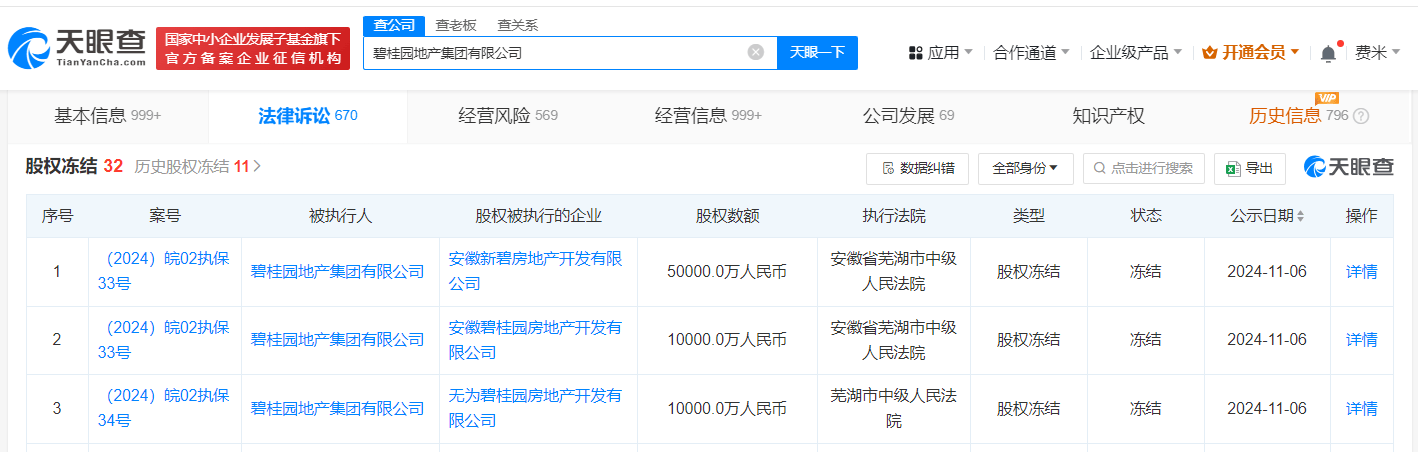The image size is (1418, 452).
Task: Expand 历史股权冻结 with its chevron
Action: (257, 167)
